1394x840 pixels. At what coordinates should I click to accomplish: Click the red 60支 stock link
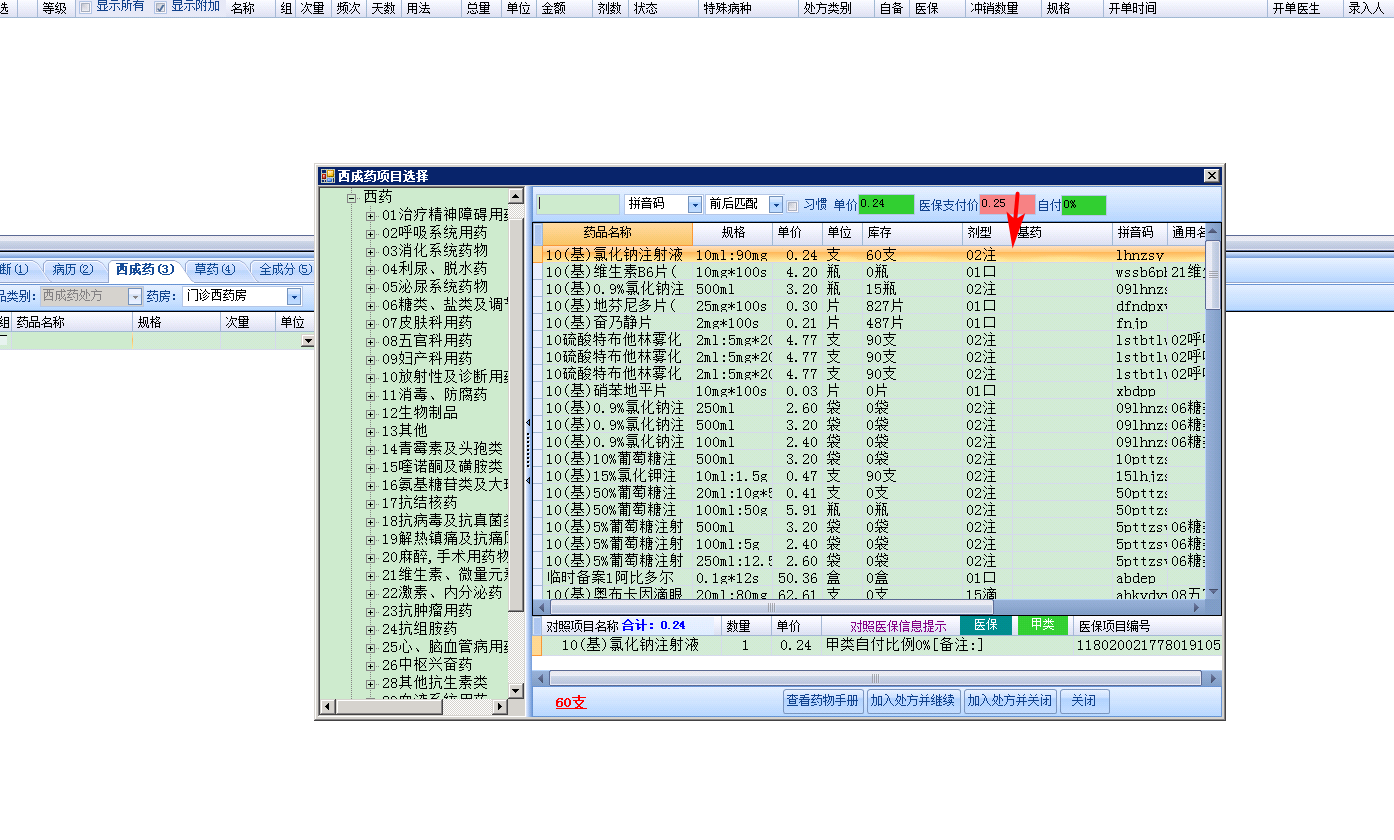point(571,703)
